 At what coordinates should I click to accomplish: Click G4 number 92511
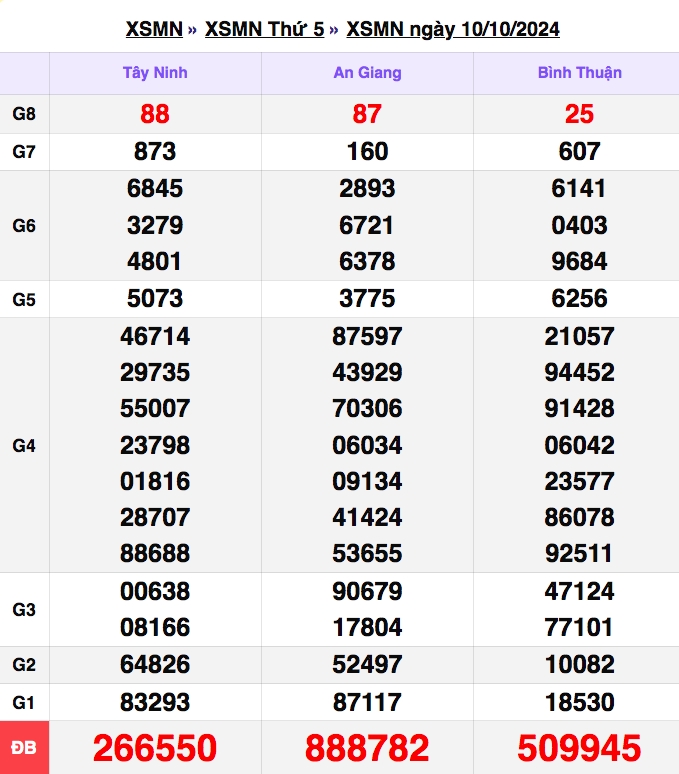point(578,553)
